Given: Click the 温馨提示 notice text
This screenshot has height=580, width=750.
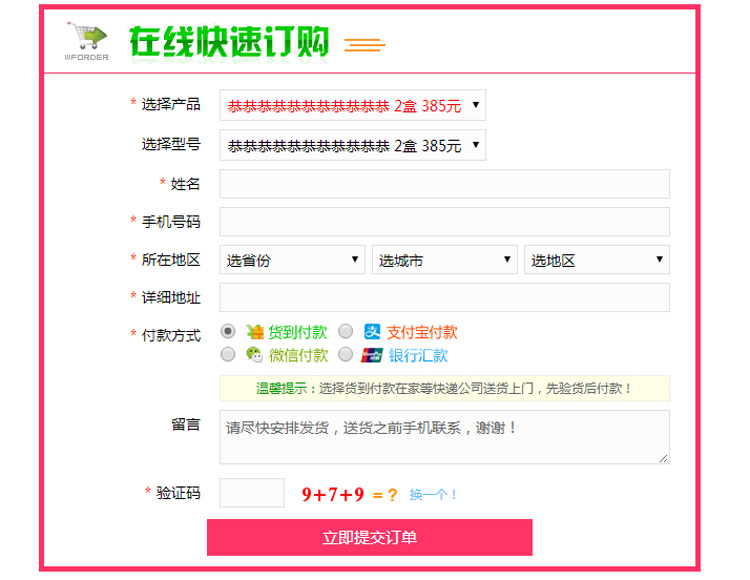Looking at the screenshot, I should coord(444,388).
